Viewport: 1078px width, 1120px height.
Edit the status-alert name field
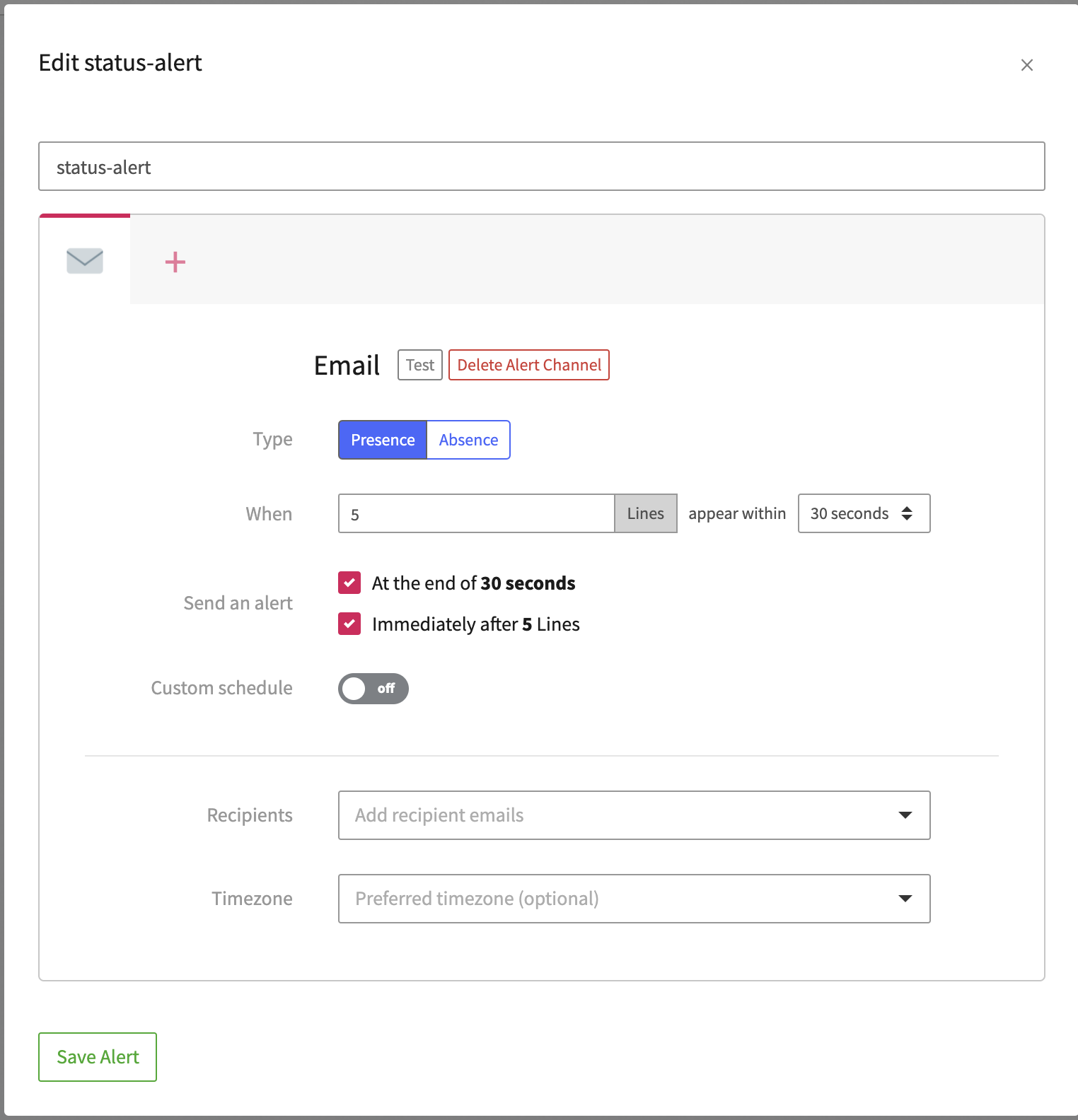click(x=541, y=167)
